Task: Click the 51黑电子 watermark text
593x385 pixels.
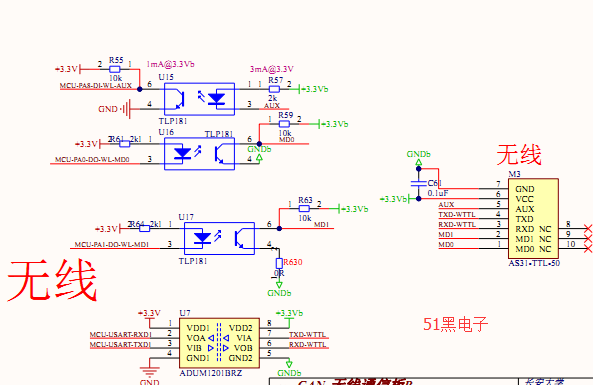Action: (x=455, y=324)
